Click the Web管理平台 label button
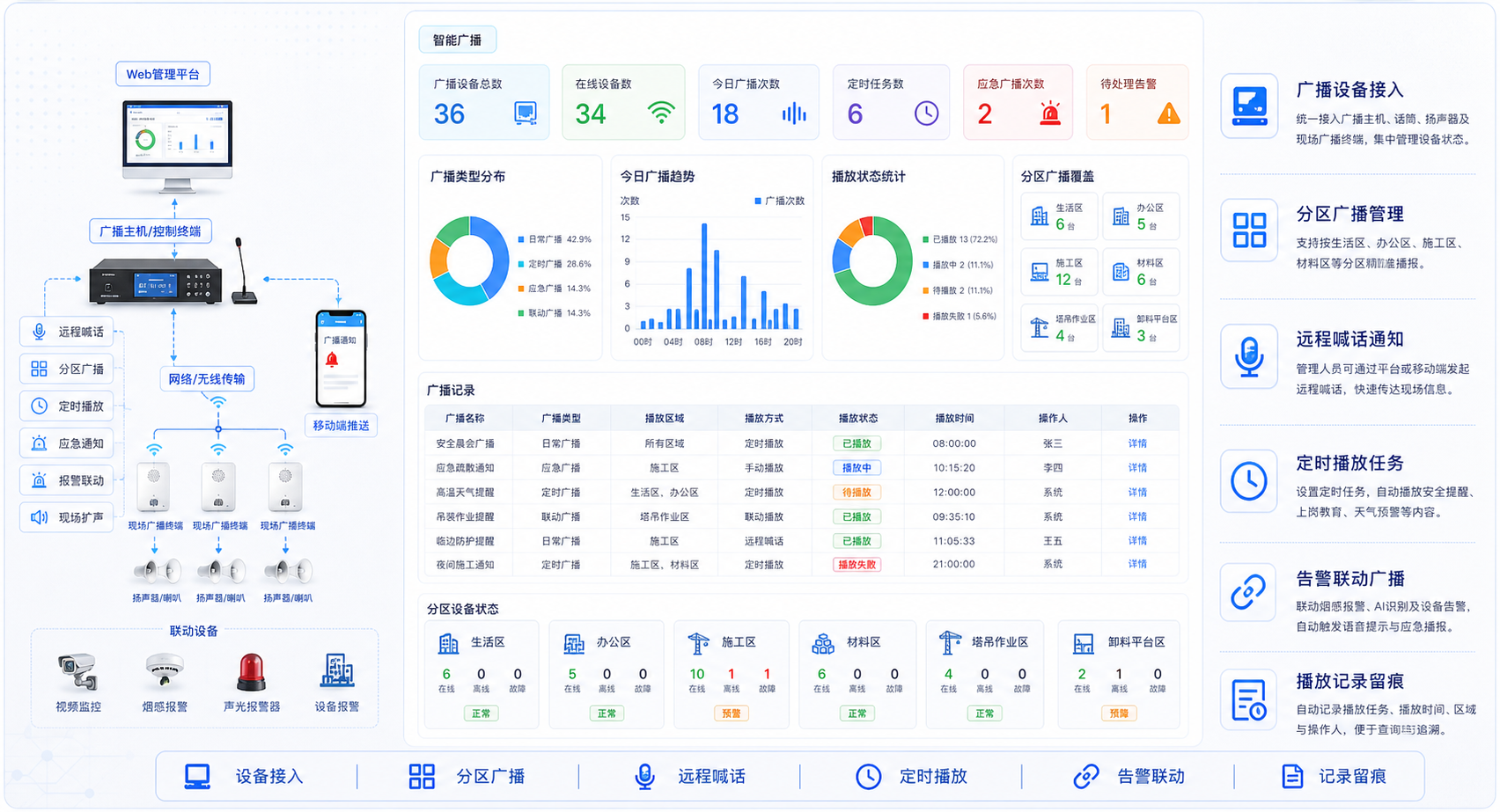This screenshot has width=1500, height=812. coord(163,74)
